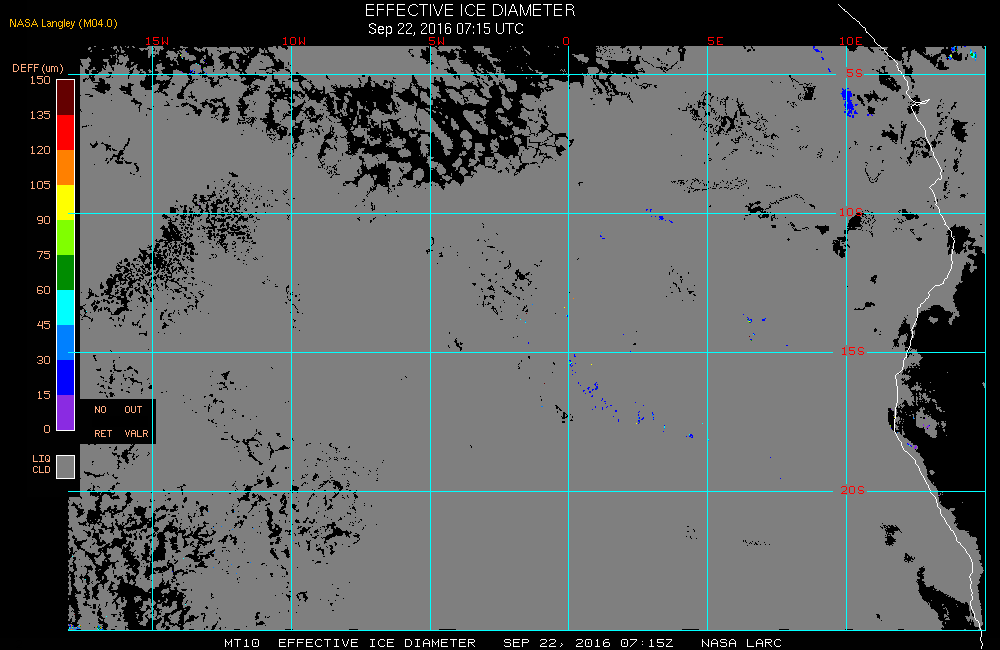Click the Sep 22, 2016 07:15 UTC timestamp
Viewport: 1000px width, 650px height.
tap(446, 29)
